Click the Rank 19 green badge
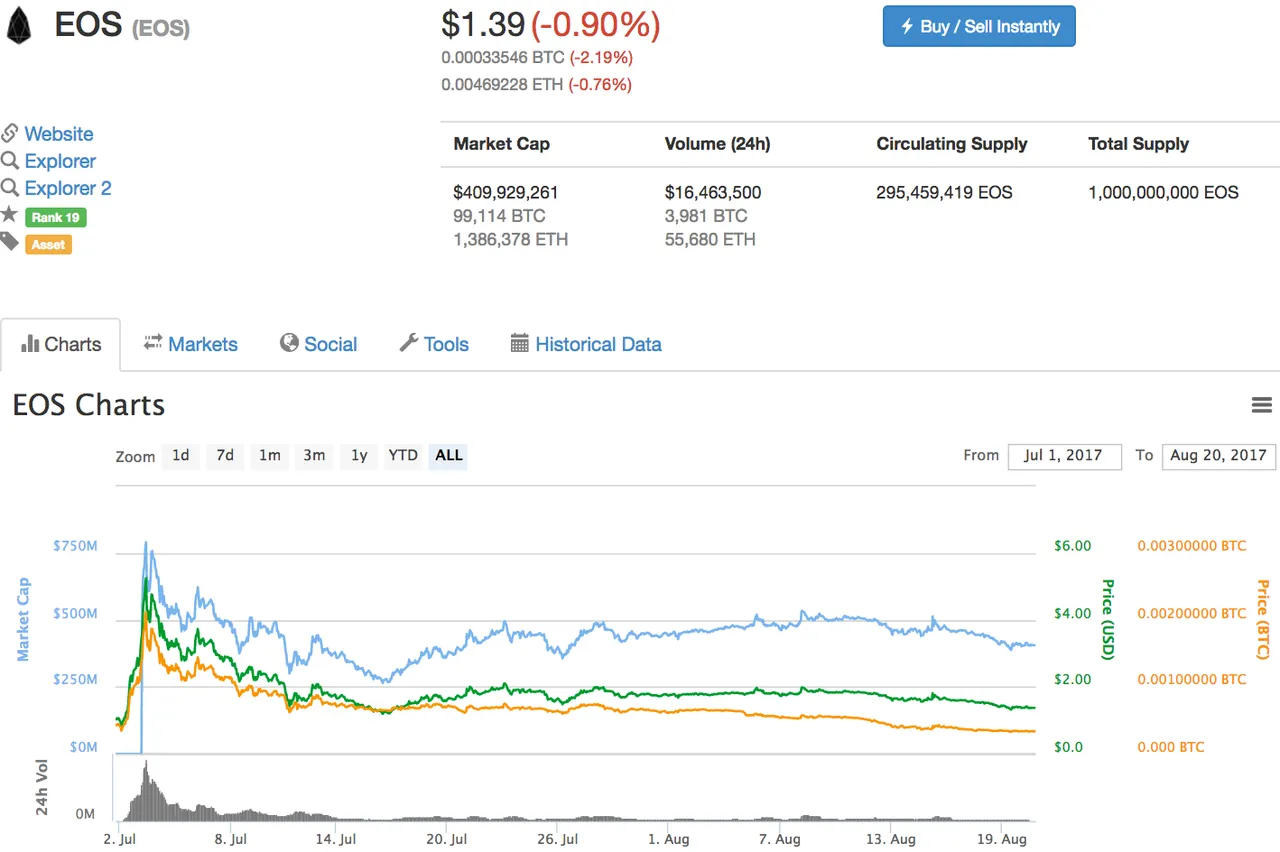Screen dimensions: 1280x852 [55, 217]
